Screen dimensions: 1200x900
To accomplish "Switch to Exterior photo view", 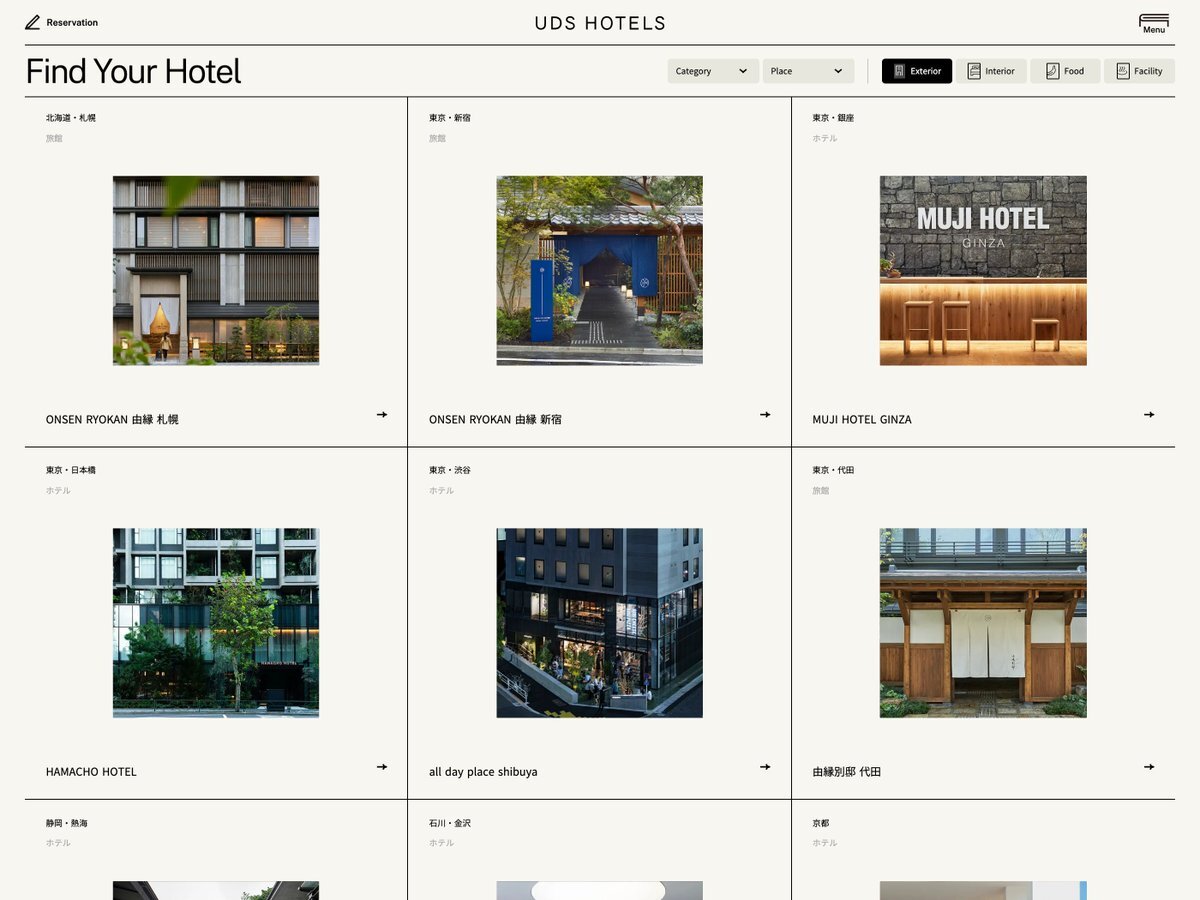I will click(917, 71).
